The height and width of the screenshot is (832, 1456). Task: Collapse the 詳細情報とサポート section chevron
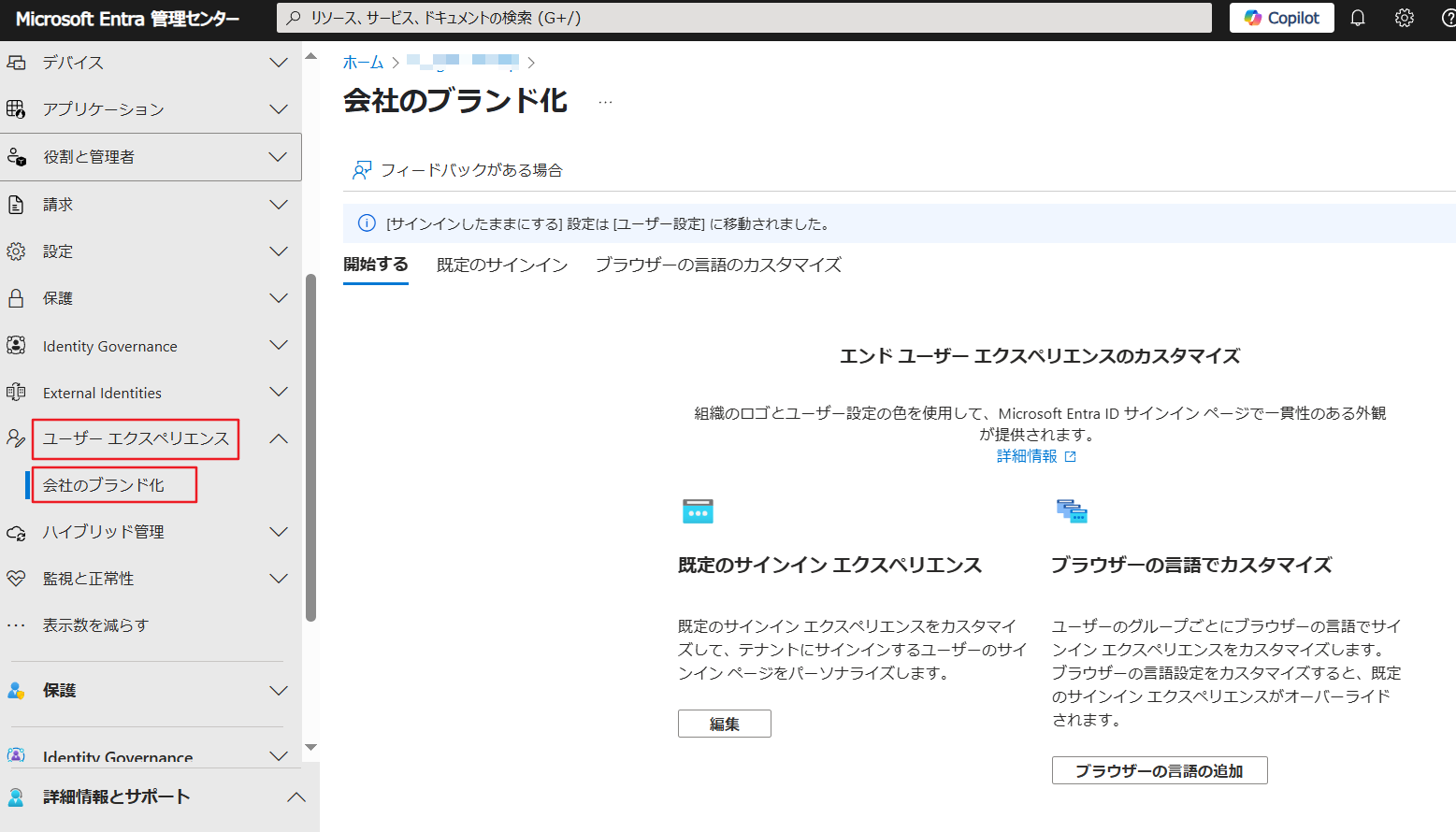click(x=296, y=797)
